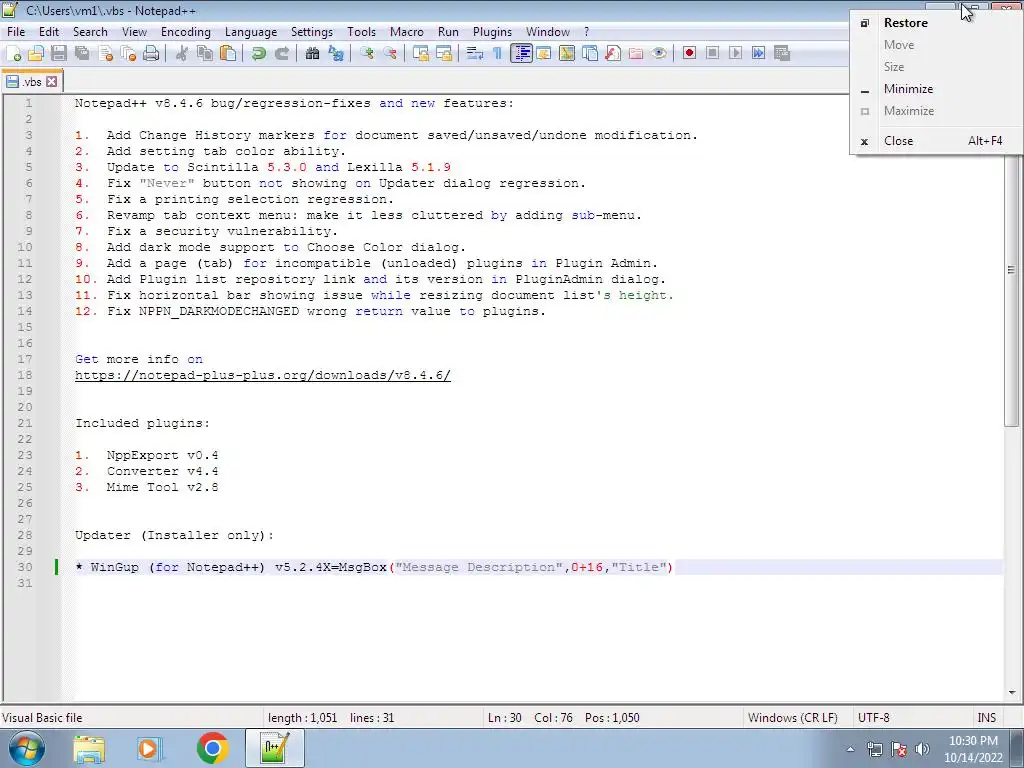Toggle Show All Characters pilcrow icon

pos(498,54)
